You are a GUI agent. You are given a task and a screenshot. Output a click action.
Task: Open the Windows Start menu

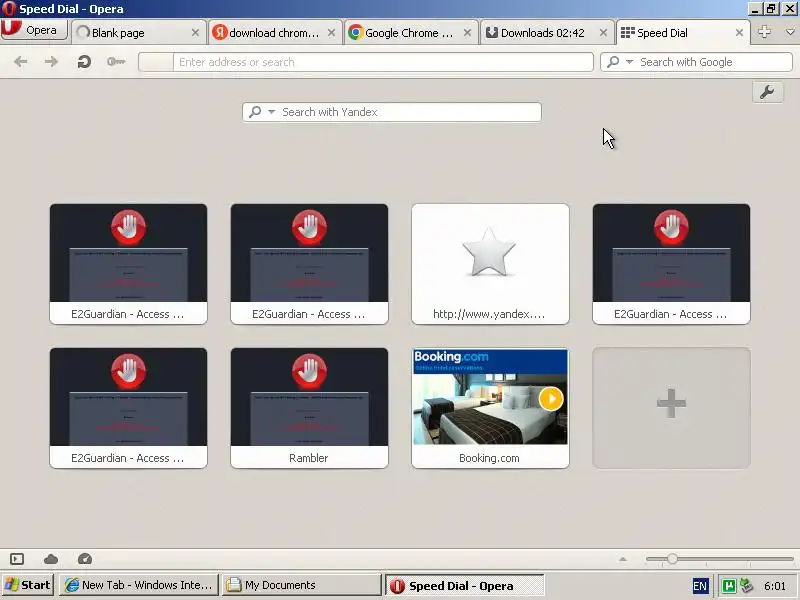(x=28, y=585)
